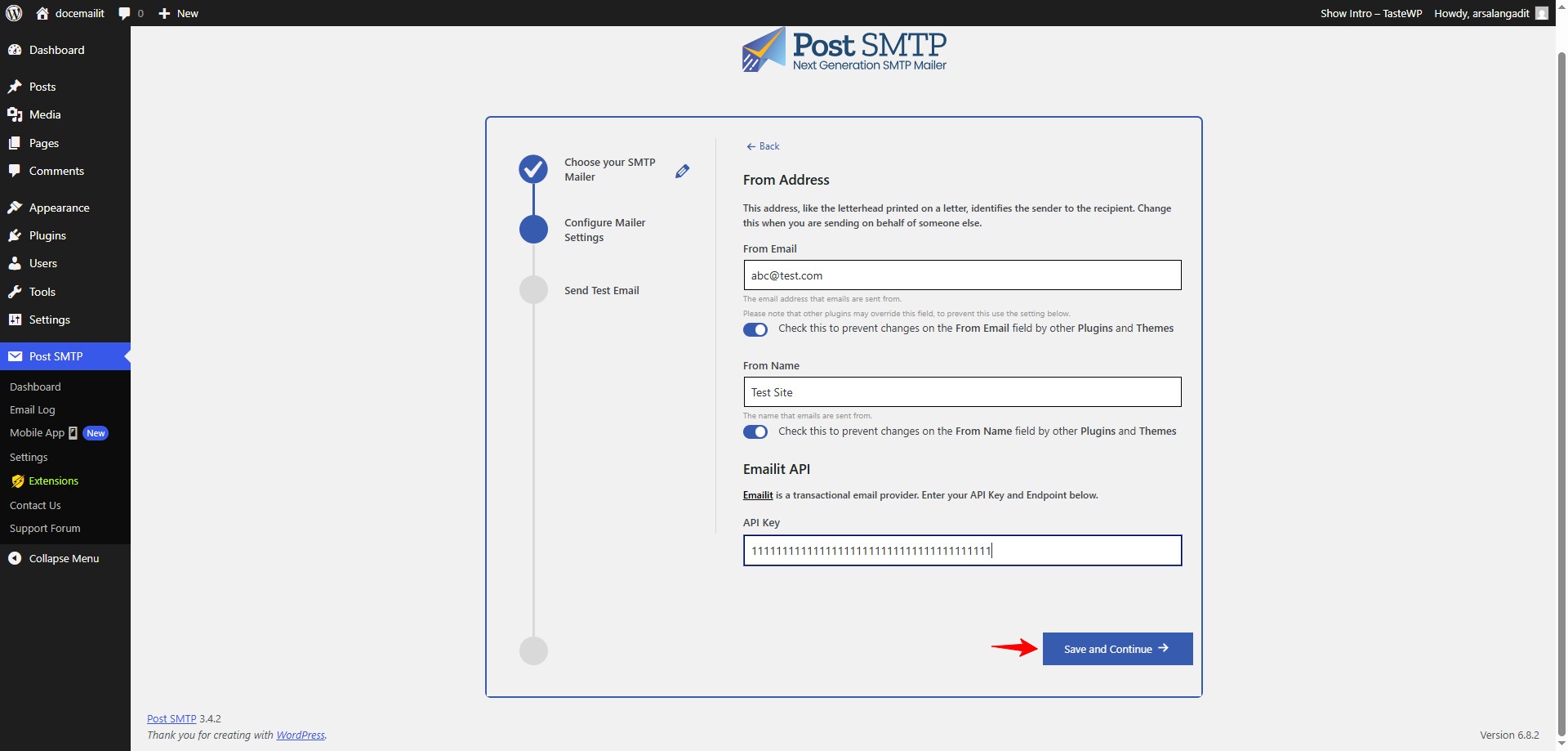Toggle prevent changes on From Email
This screenshot has width=1568, height=751.
[x=755, y=329]
